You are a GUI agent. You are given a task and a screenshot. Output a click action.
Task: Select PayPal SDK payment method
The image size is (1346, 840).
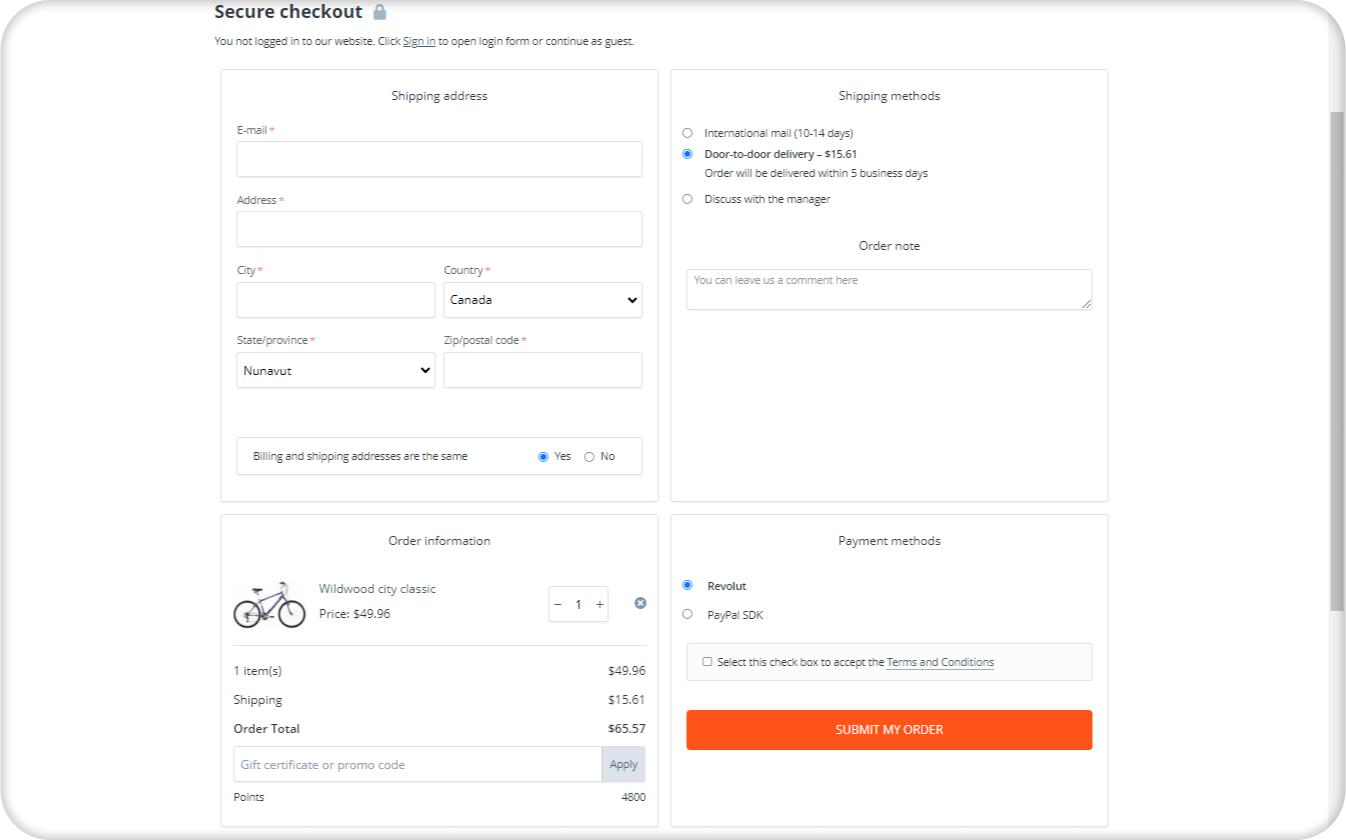(687, 614)
